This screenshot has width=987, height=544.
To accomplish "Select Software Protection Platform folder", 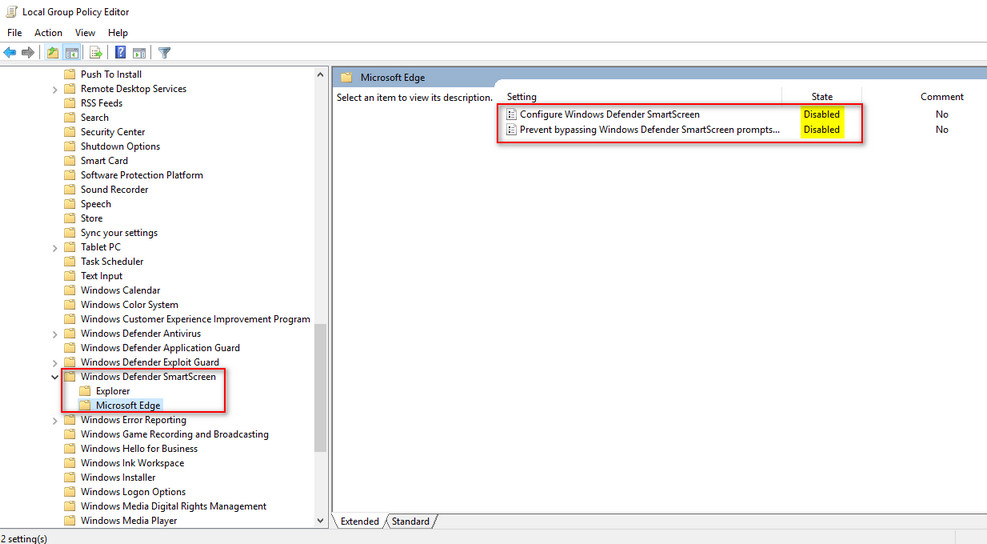I will pos(142,175).
